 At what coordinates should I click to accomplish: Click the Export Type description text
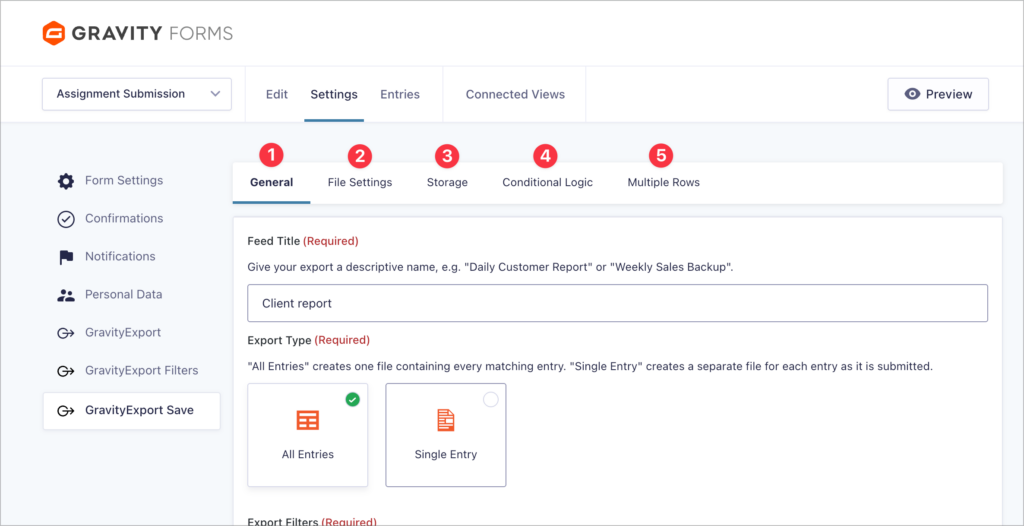coord(590,367)
